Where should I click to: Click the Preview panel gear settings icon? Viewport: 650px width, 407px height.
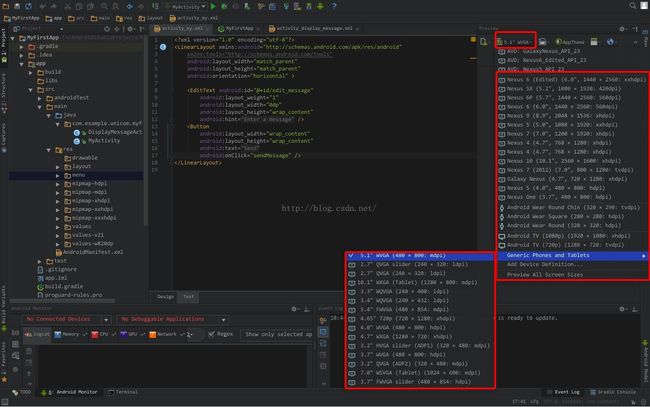click(x=622, y=29)
